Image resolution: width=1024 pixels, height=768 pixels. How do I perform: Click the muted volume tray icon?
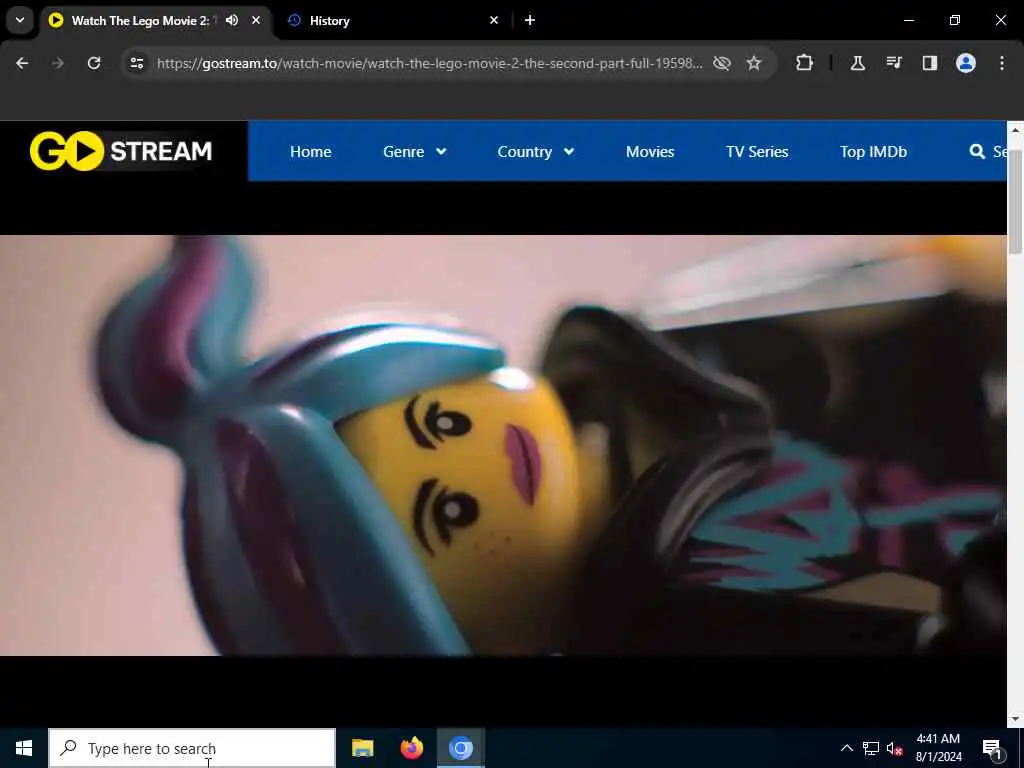pos(895,748)
